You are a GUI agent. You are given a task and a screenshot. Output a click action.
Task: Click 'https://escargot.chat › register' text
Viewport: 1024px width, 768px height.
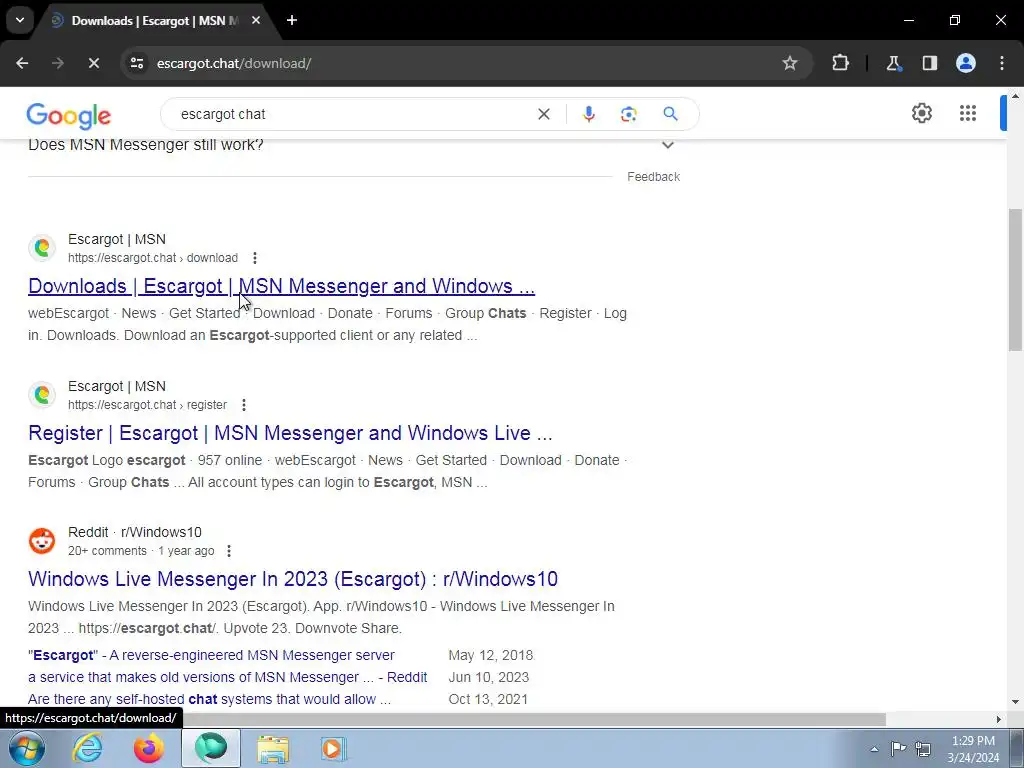coord(148,405)
